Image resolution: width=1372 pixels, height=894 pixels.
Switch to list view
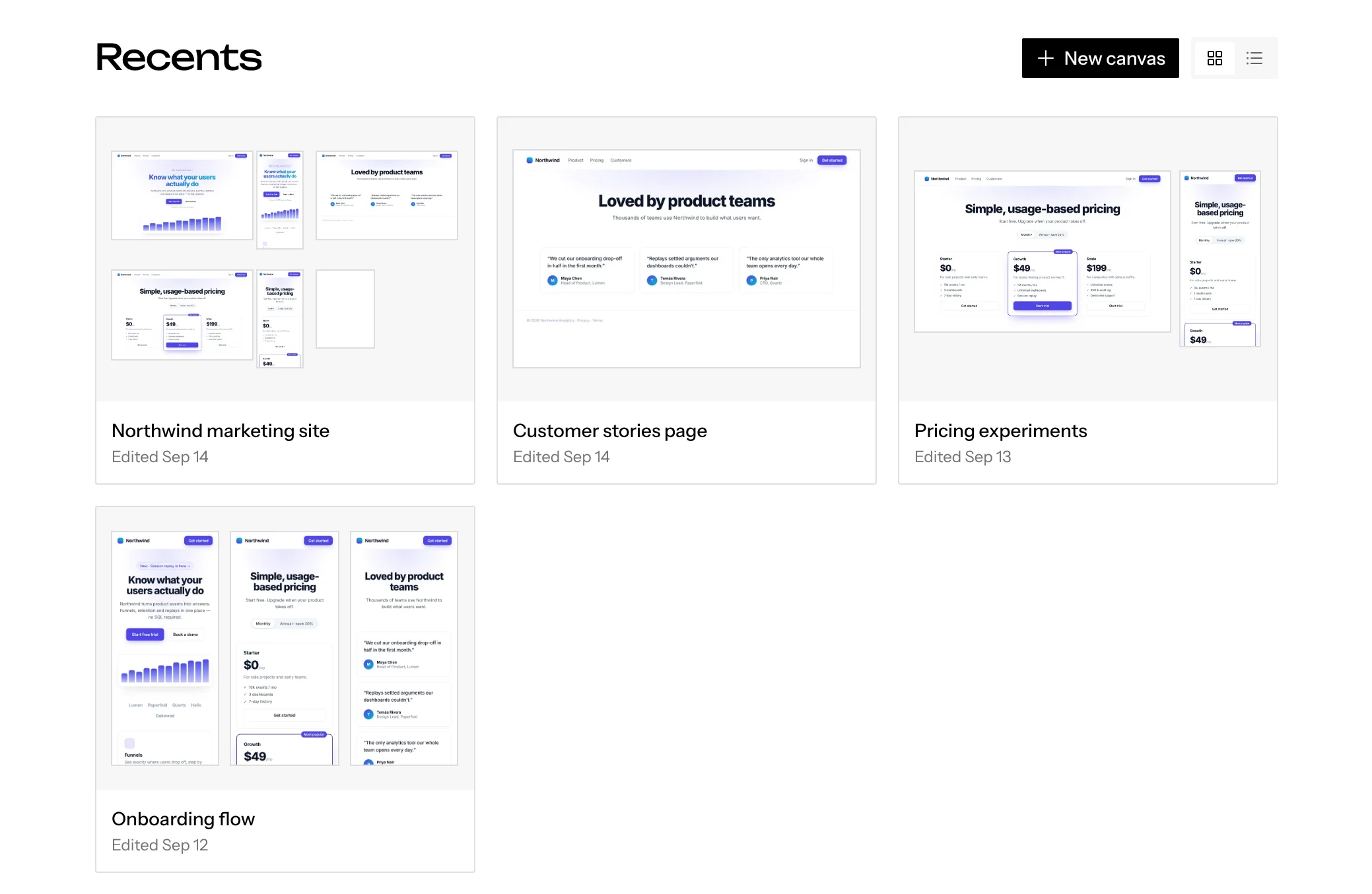1254,58
